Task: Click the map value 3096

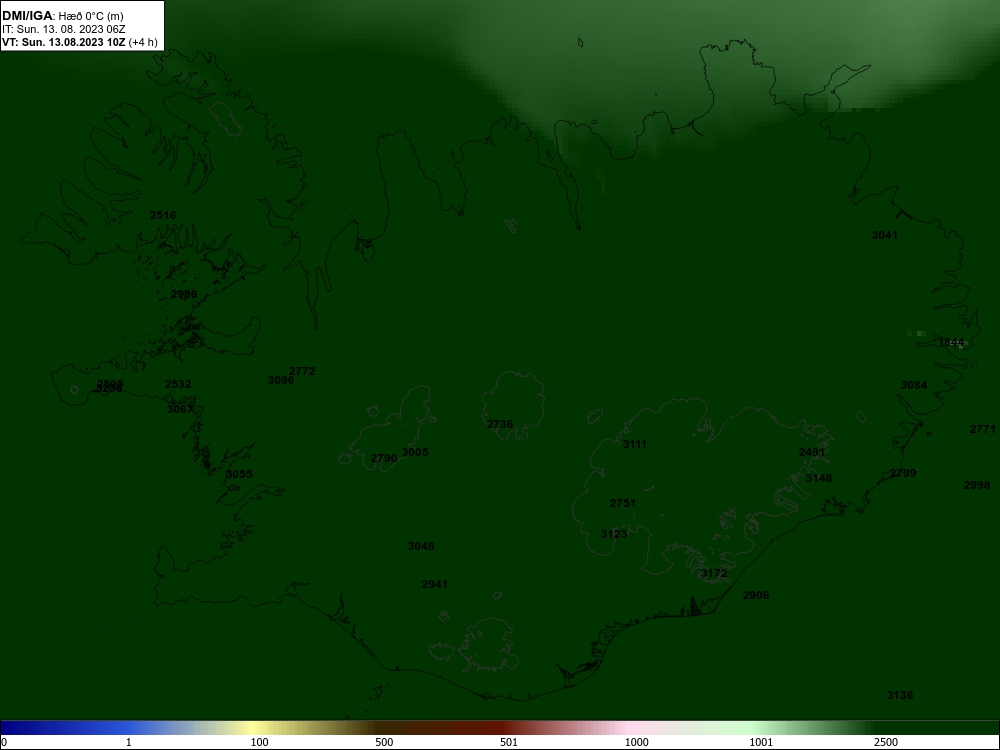Action: 281,381
